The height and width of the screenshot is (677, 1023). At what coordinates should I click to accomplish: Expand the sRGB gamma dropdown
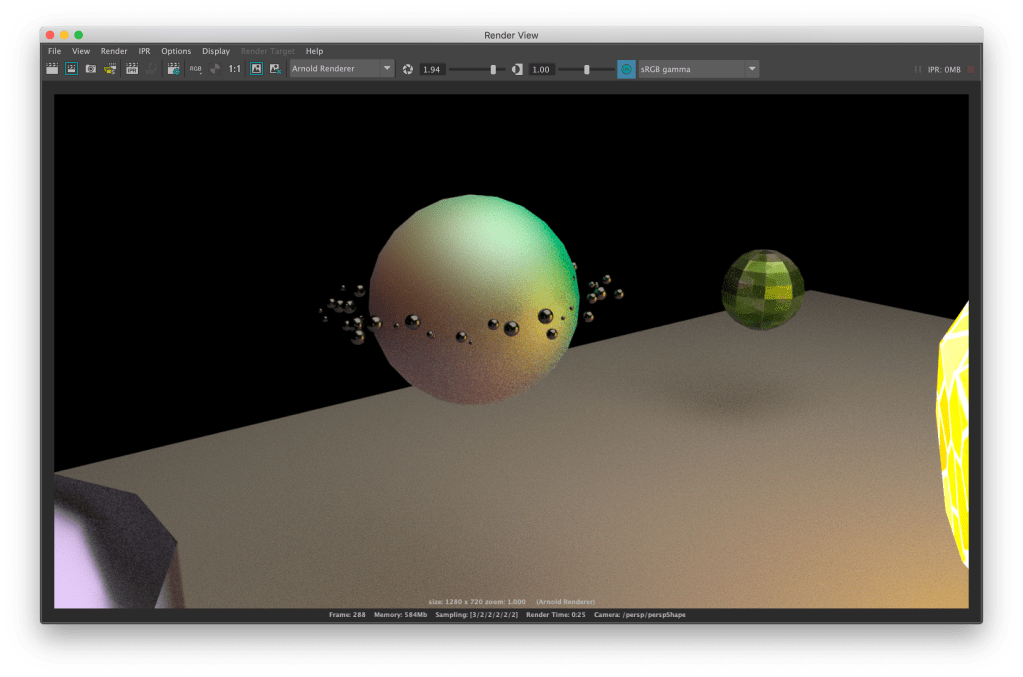tap(697, 69)
